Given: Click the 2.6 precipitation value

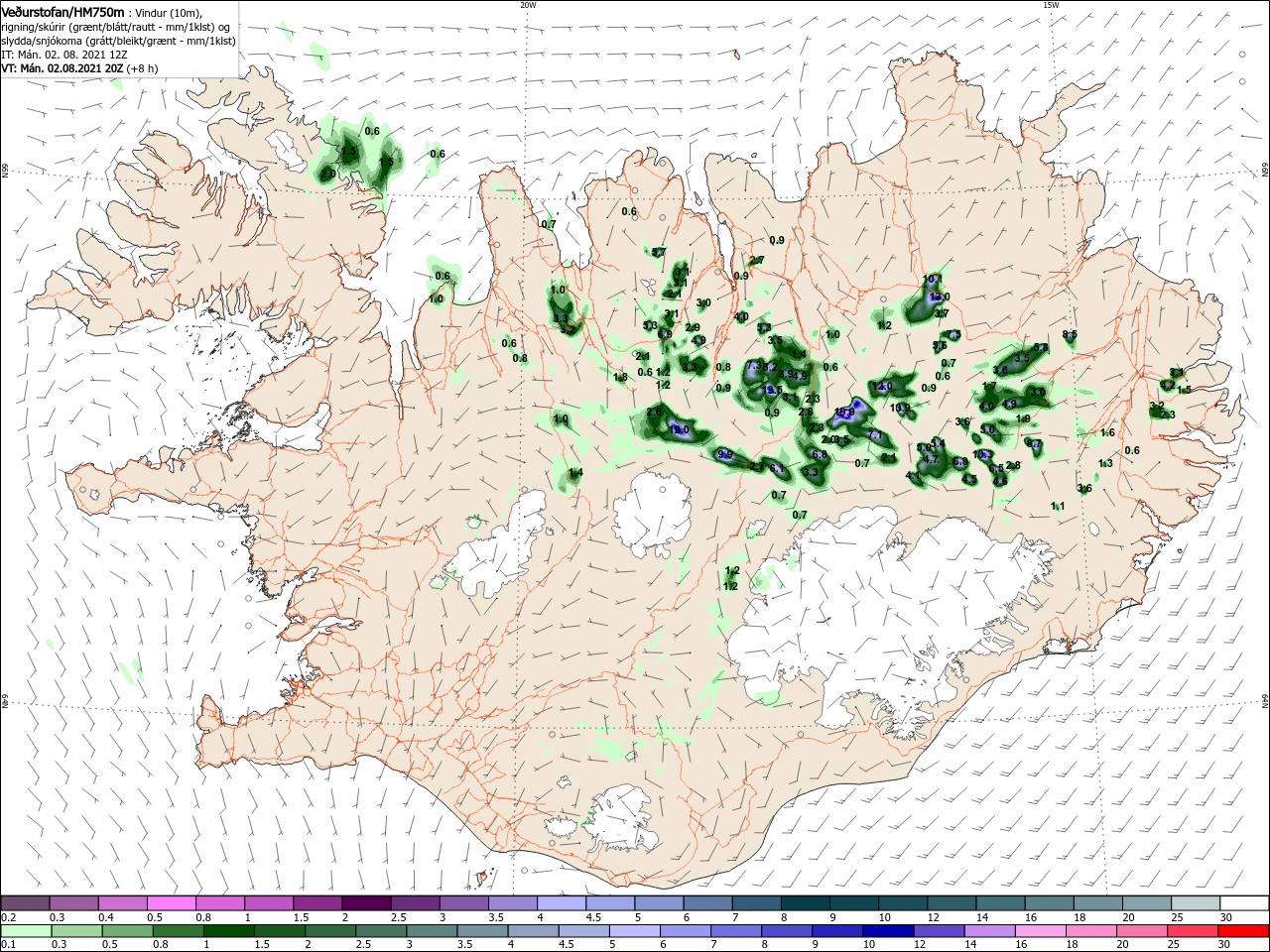Looking at the screenshot, I should pos(654,412).
